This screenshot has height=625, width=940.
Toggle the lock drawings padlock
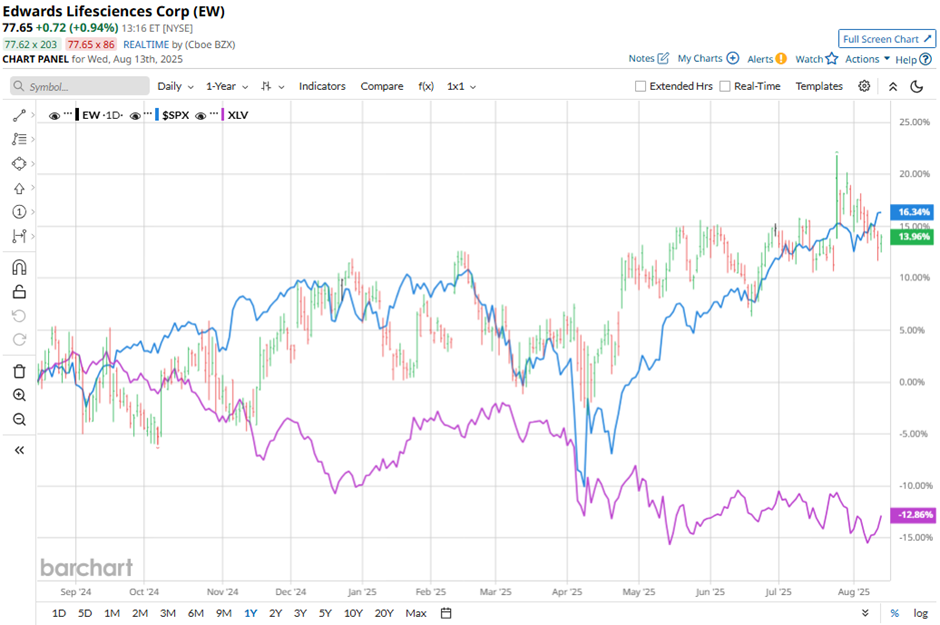coord(19,292)
